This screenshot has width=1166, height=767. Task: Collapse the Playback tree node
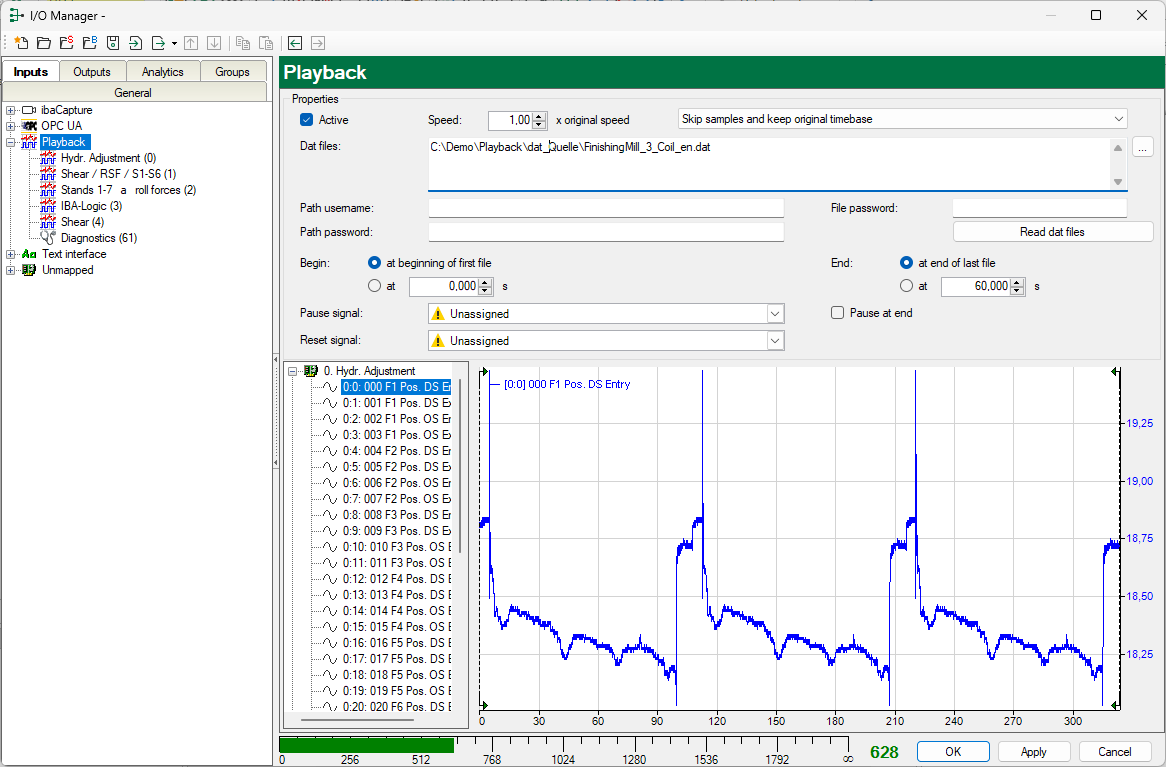[x=10, y=142]
